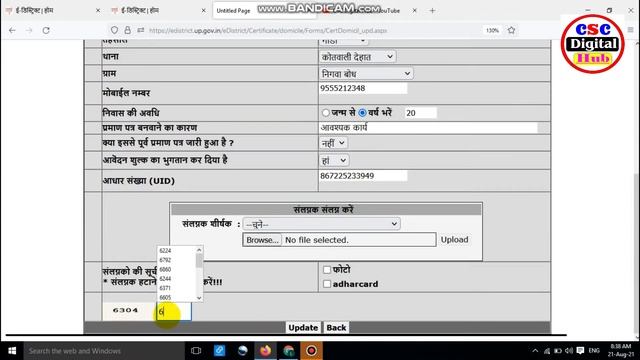This screenshot has height=360, width=640.
Task: Click the certificate reason field 'आवश्यक कार्य'
Action: (x=428, y=128)
